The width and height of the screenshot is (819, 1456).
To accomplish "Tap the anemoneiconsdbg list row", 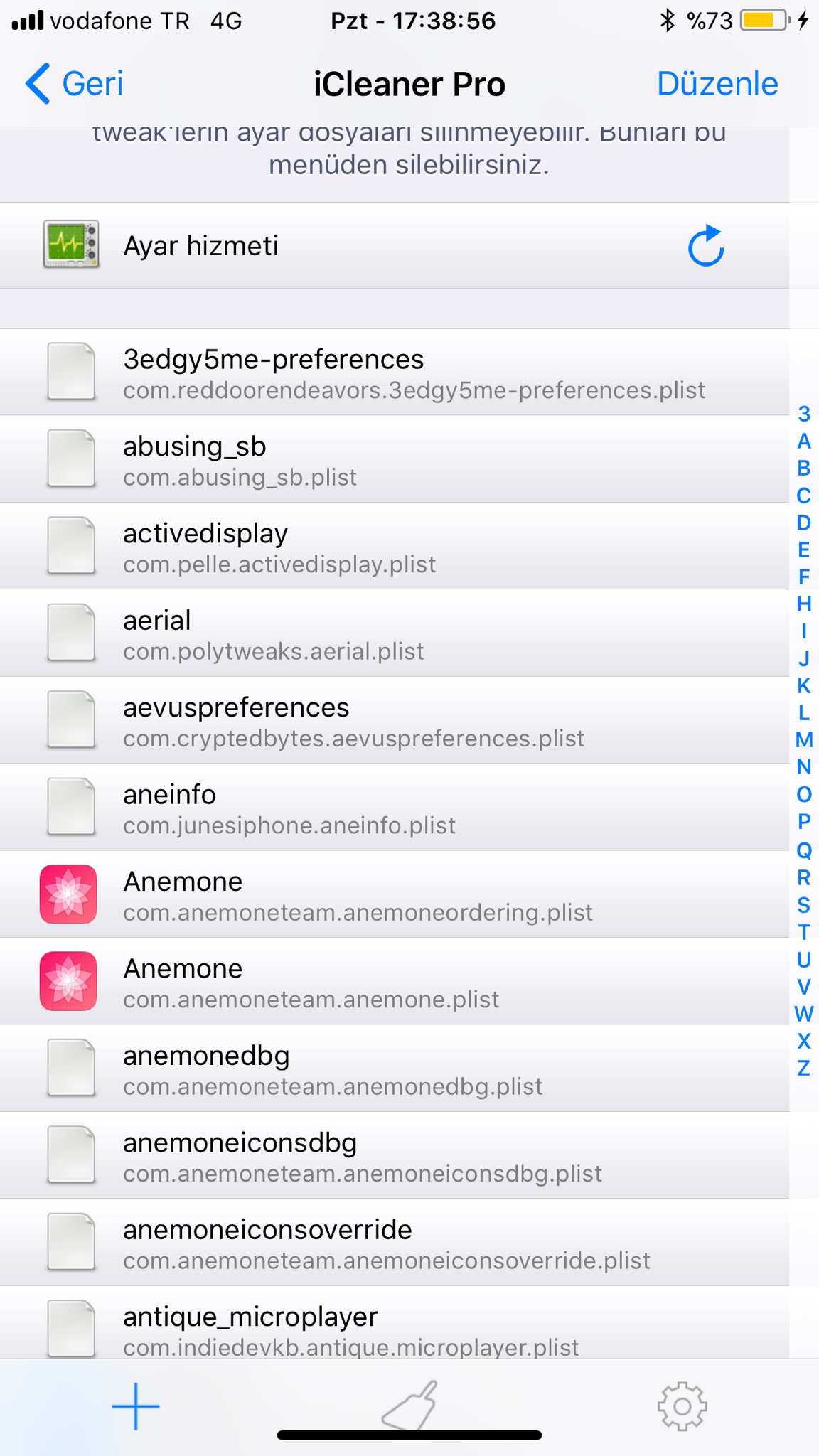I will click(x=412, y=1156).
